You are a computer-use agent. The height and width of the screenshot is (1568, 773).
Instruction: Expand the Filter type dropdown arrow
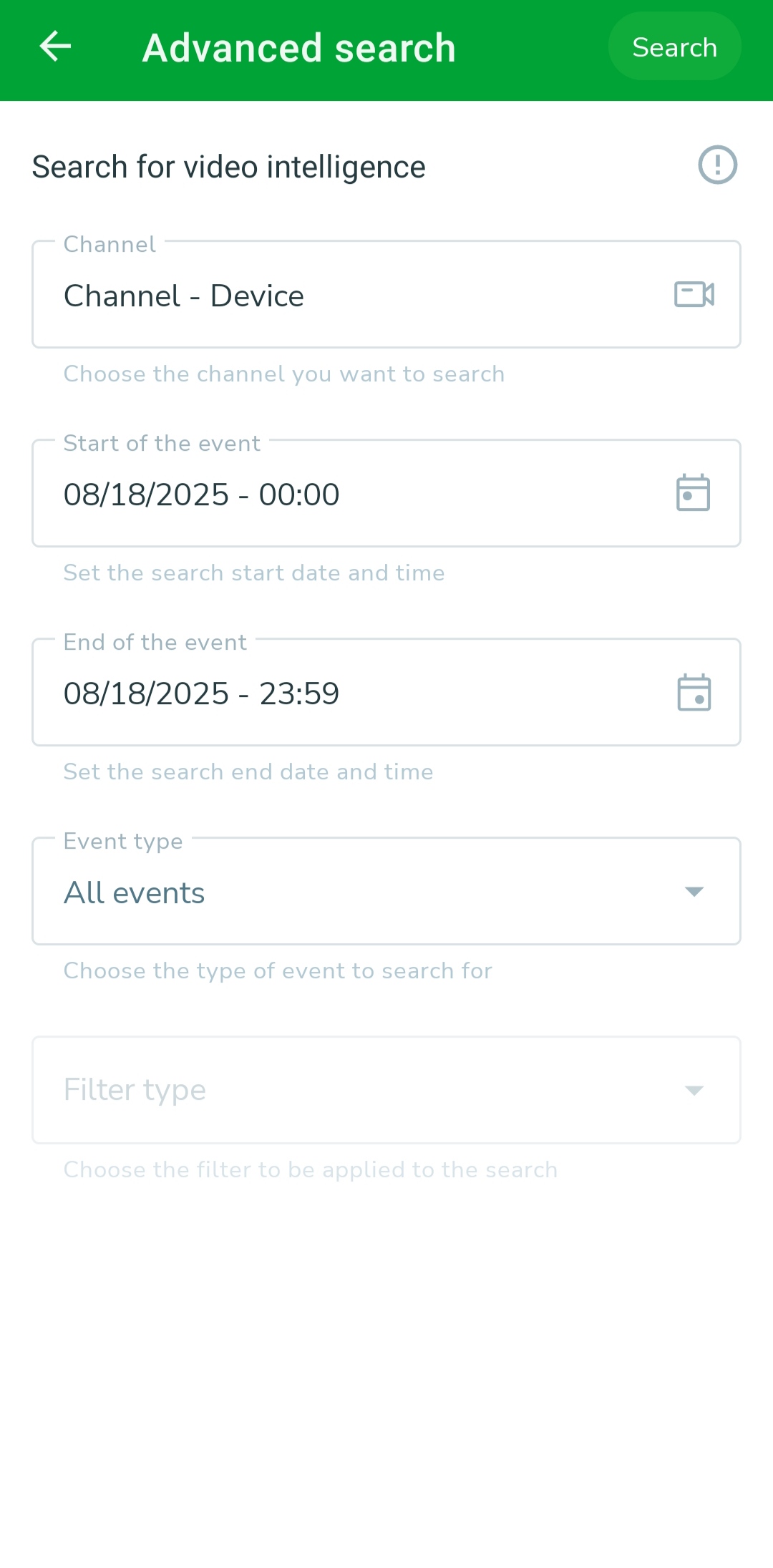(x=694, y=1091)
